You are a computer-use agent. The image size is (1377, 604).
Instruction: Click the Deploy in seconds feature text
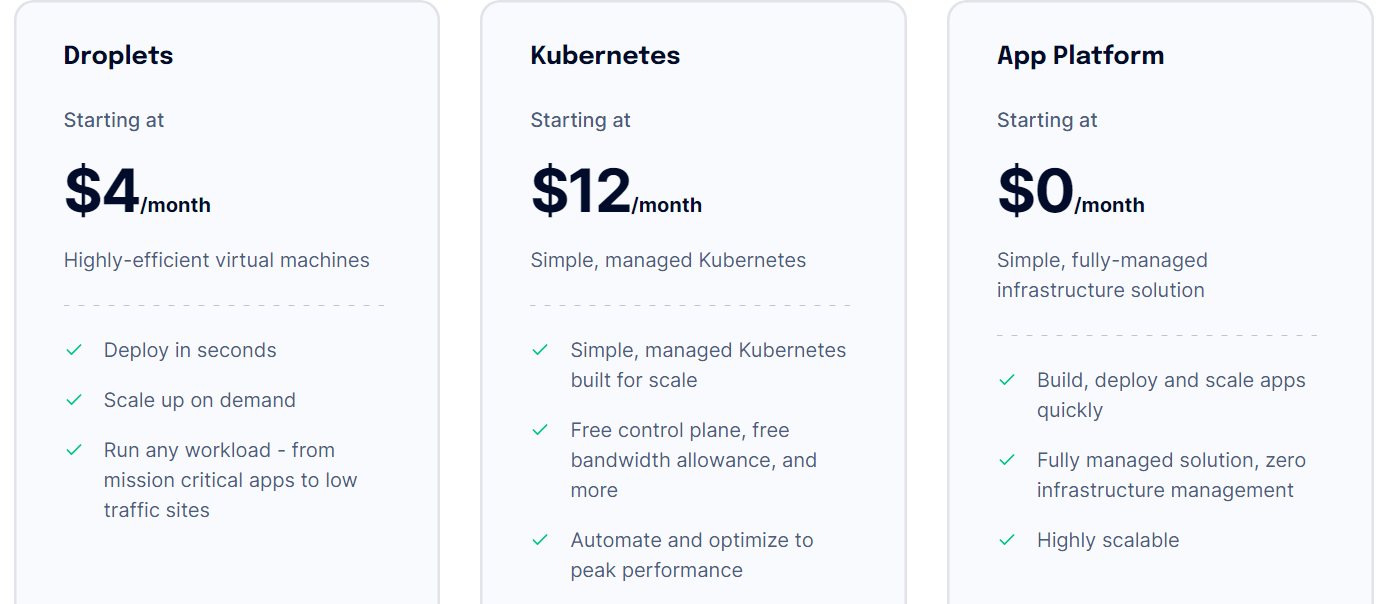click(190, 350)
